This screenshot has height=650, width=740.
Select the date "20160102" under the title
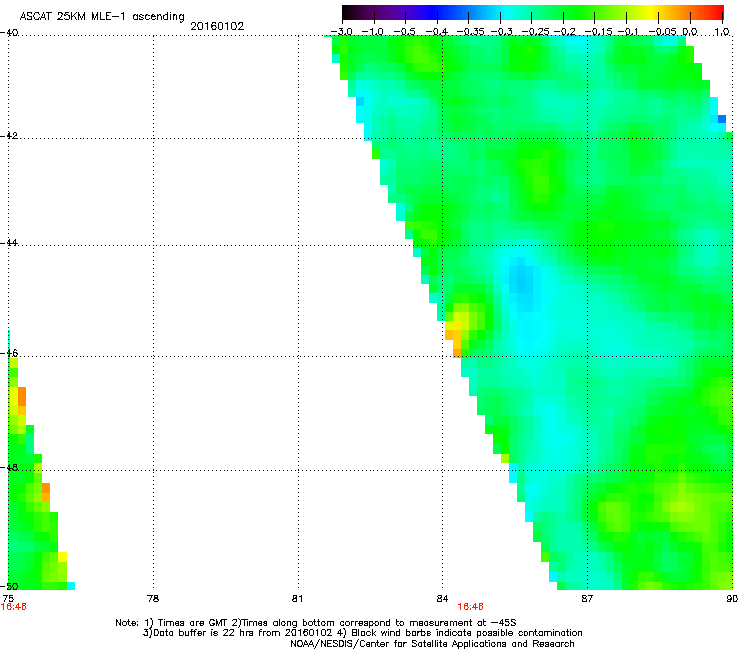[217, 26]
